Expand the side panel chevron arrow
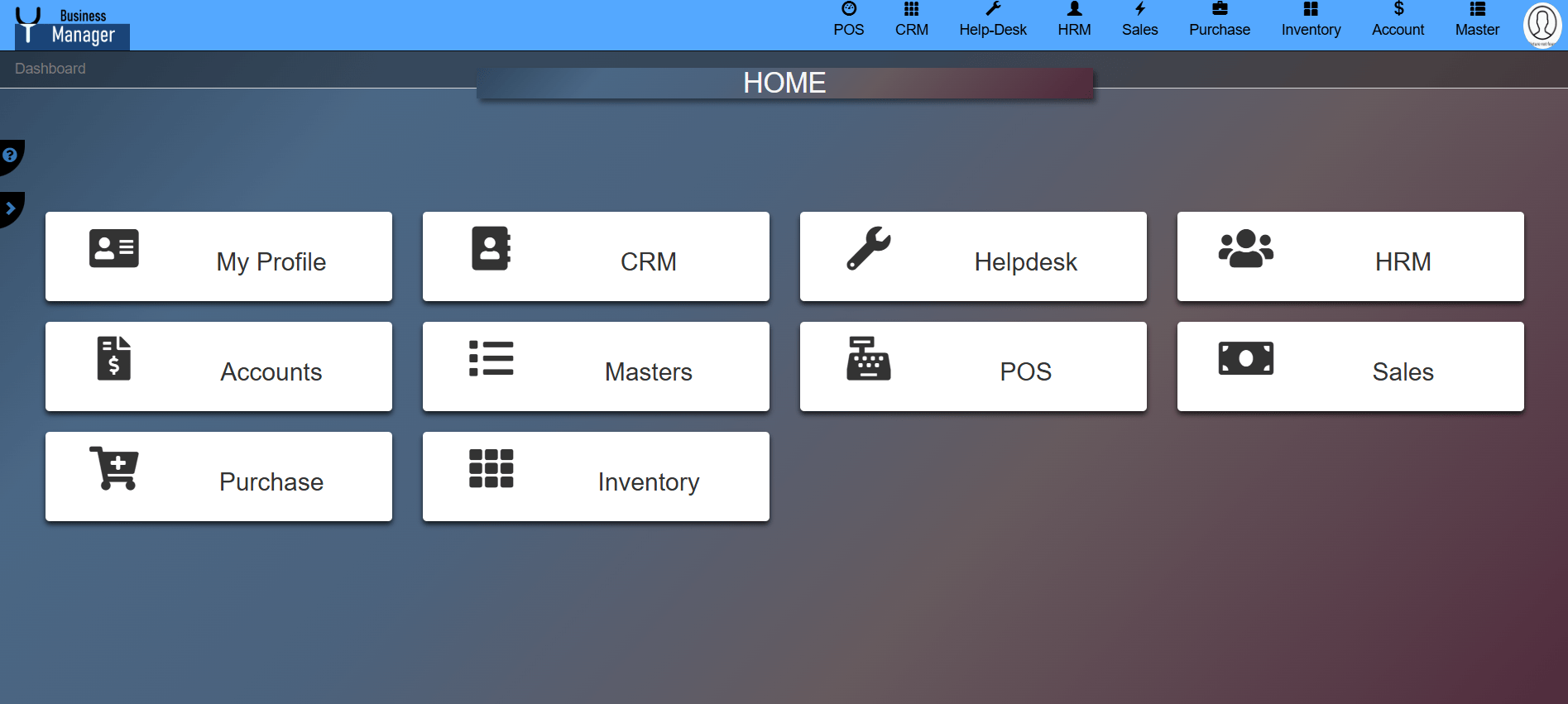This screenshot has height=704, width=1568. click(x=10, y=208)
